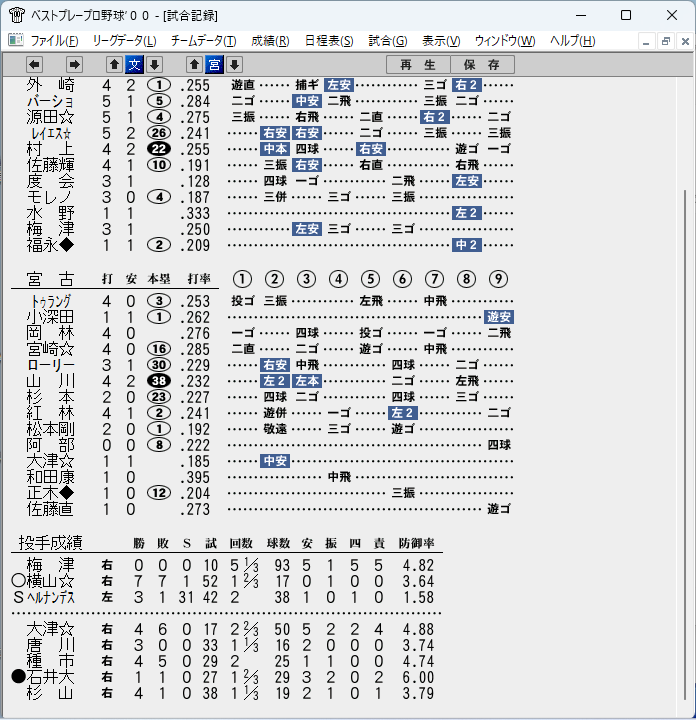Click team name 宮古 header
Image resolution: width=696 pixels, height=720 pixels.
pos(51,279)
